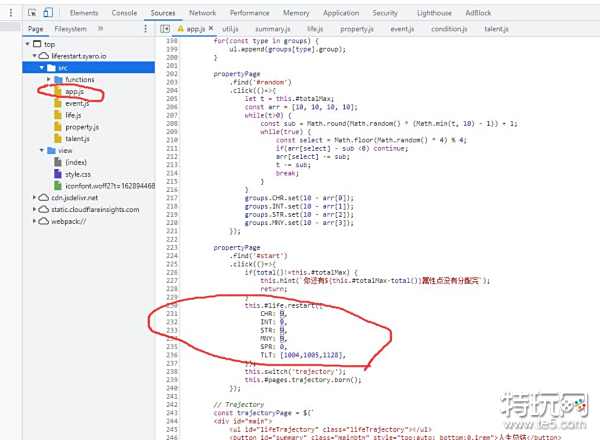Open the Application panel
600x440 pixels.
pos(341,13)
